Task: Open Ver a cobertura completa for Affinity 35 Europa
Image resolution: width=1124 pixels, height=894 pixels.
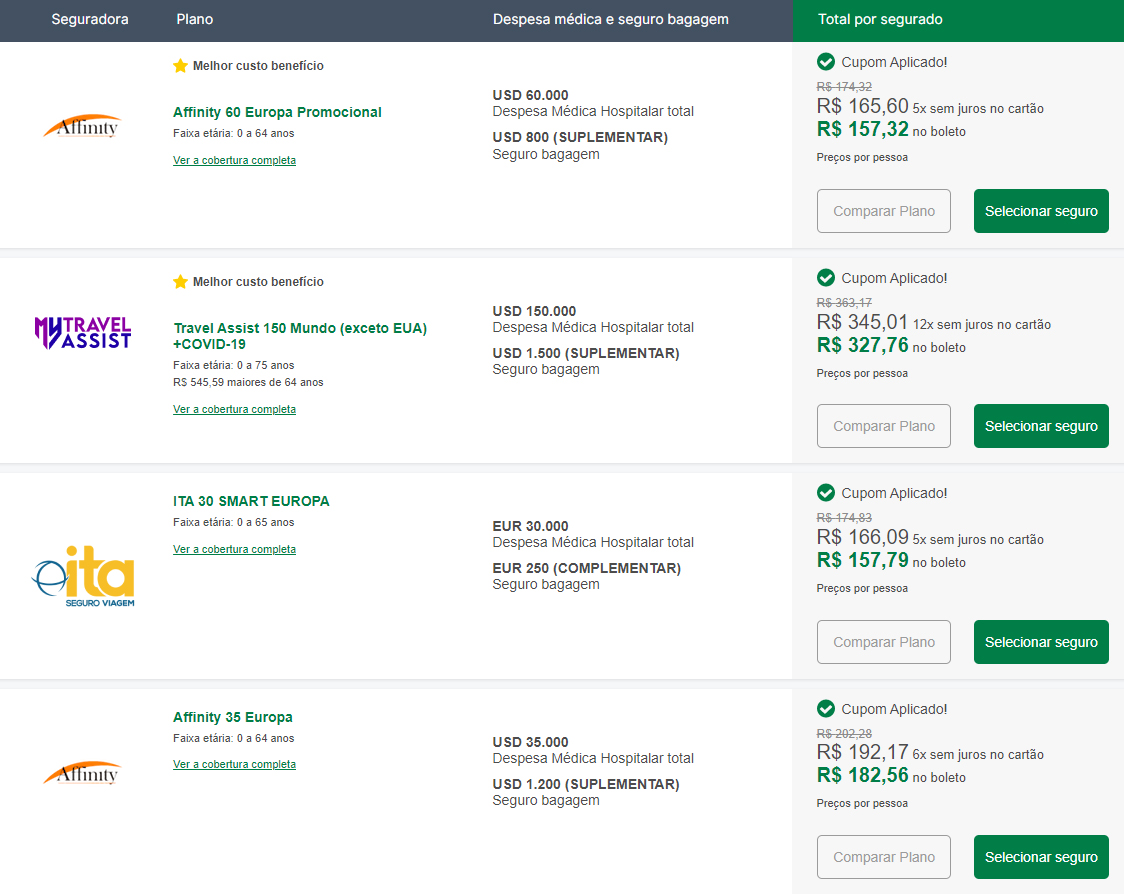Action: pyautogui.click(x=234, y=764)
